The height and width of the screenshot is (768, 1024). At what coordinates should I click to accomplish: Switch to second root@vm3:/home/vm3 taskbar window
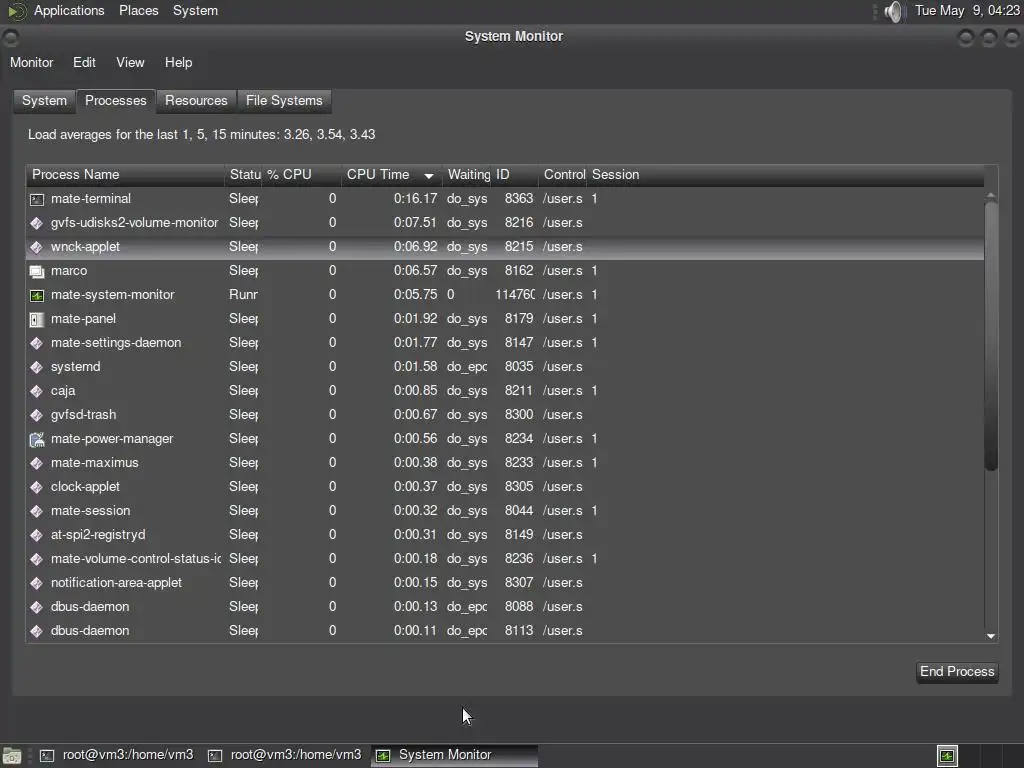(x=285, y=756)
